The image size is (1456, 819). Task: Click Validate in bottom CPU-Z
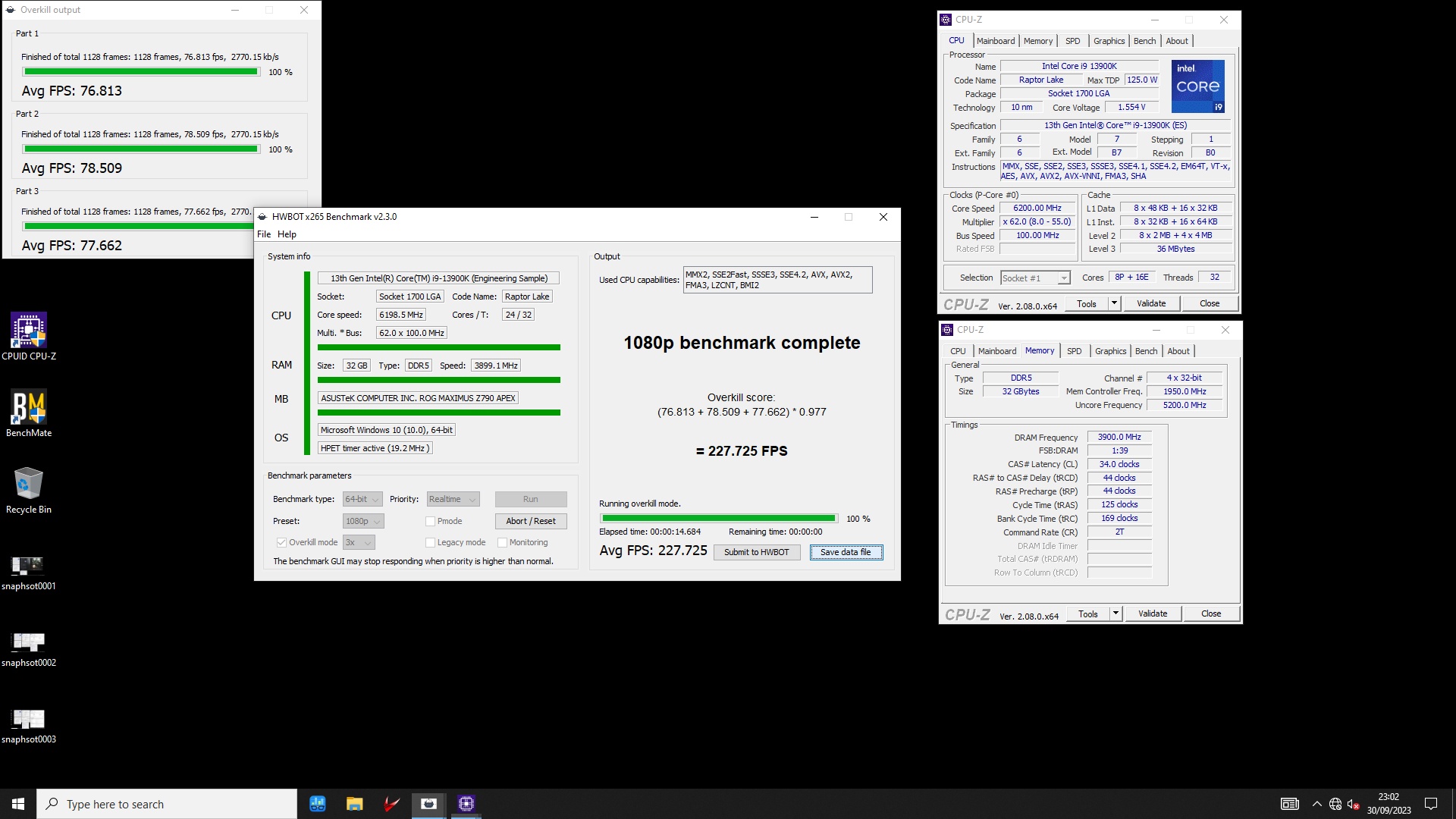pyautogui.click(x=1153, y=613)
